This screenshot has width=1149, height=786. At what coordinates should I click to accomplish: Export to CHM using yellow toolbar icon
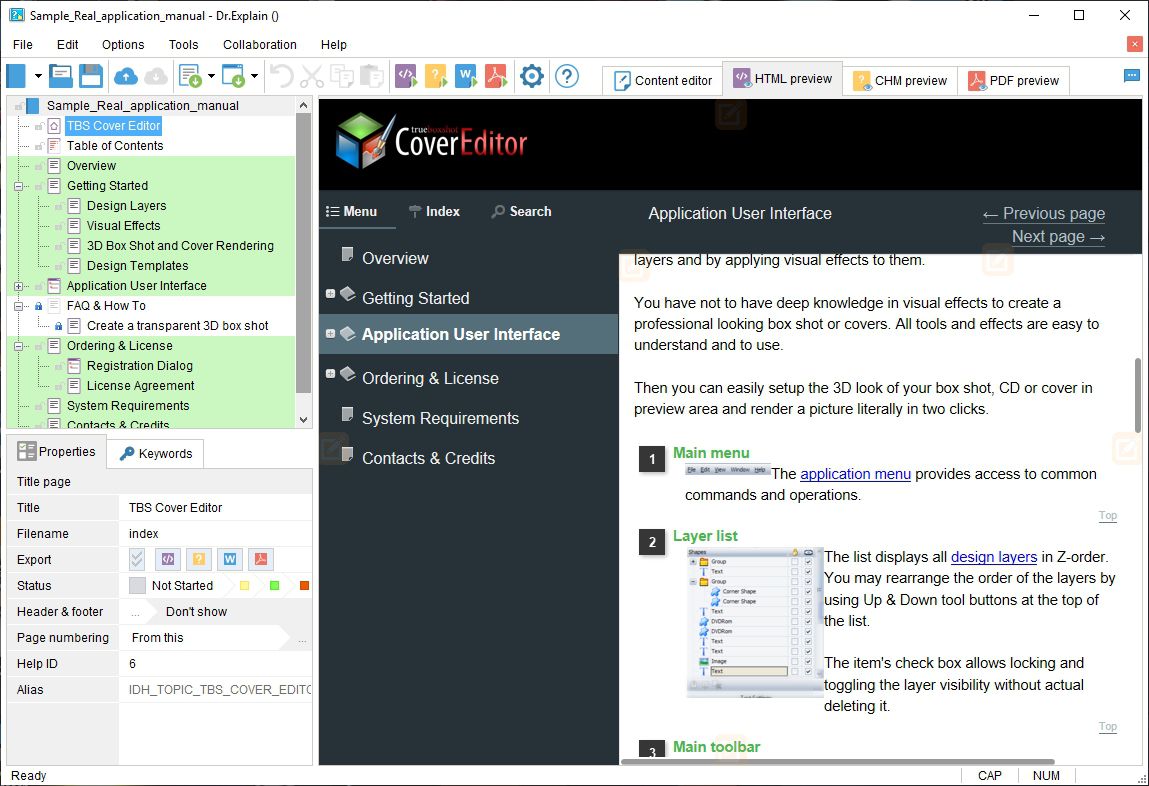[436, 76]
